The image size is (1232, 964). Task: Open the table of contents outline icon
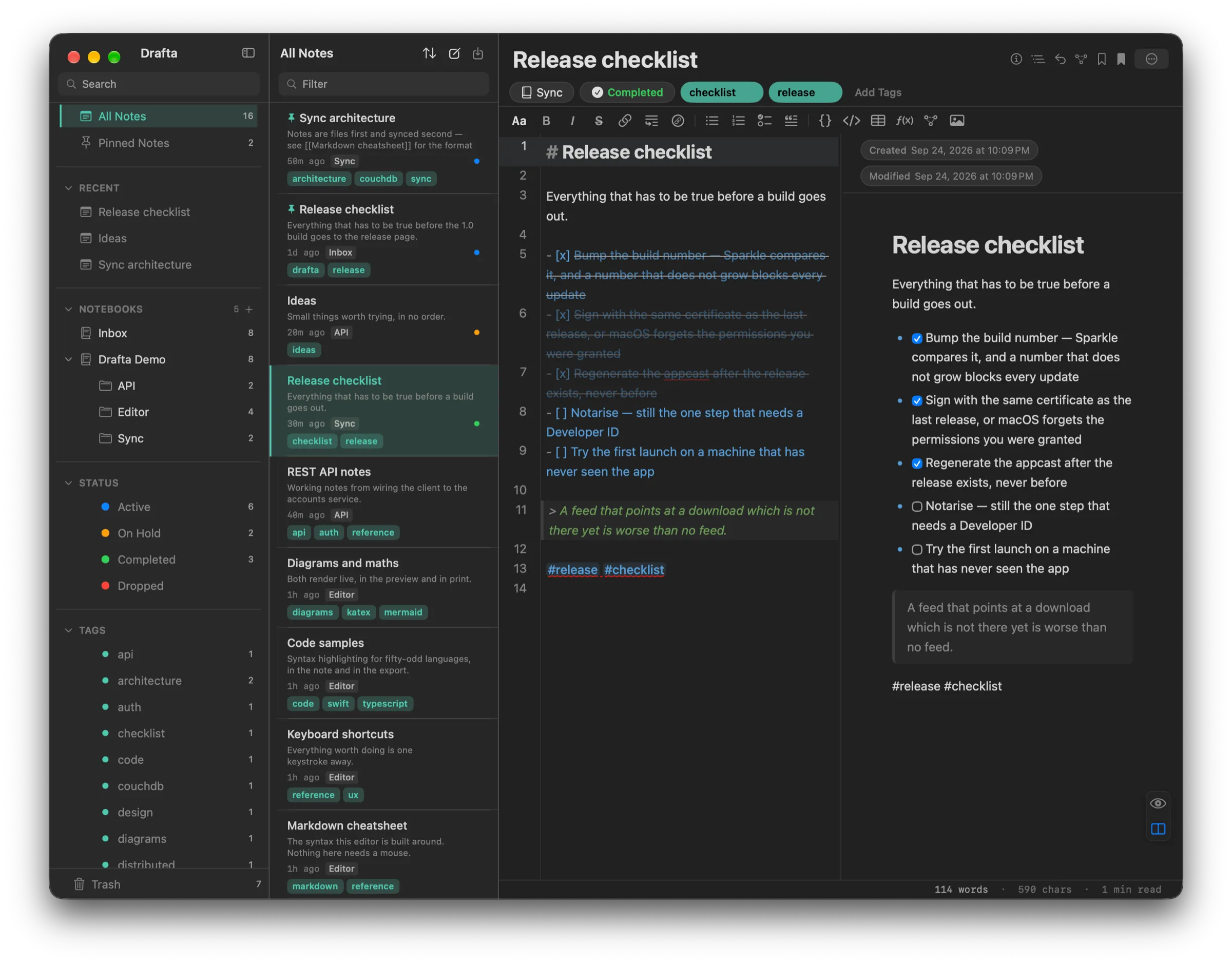(1038, 59)
